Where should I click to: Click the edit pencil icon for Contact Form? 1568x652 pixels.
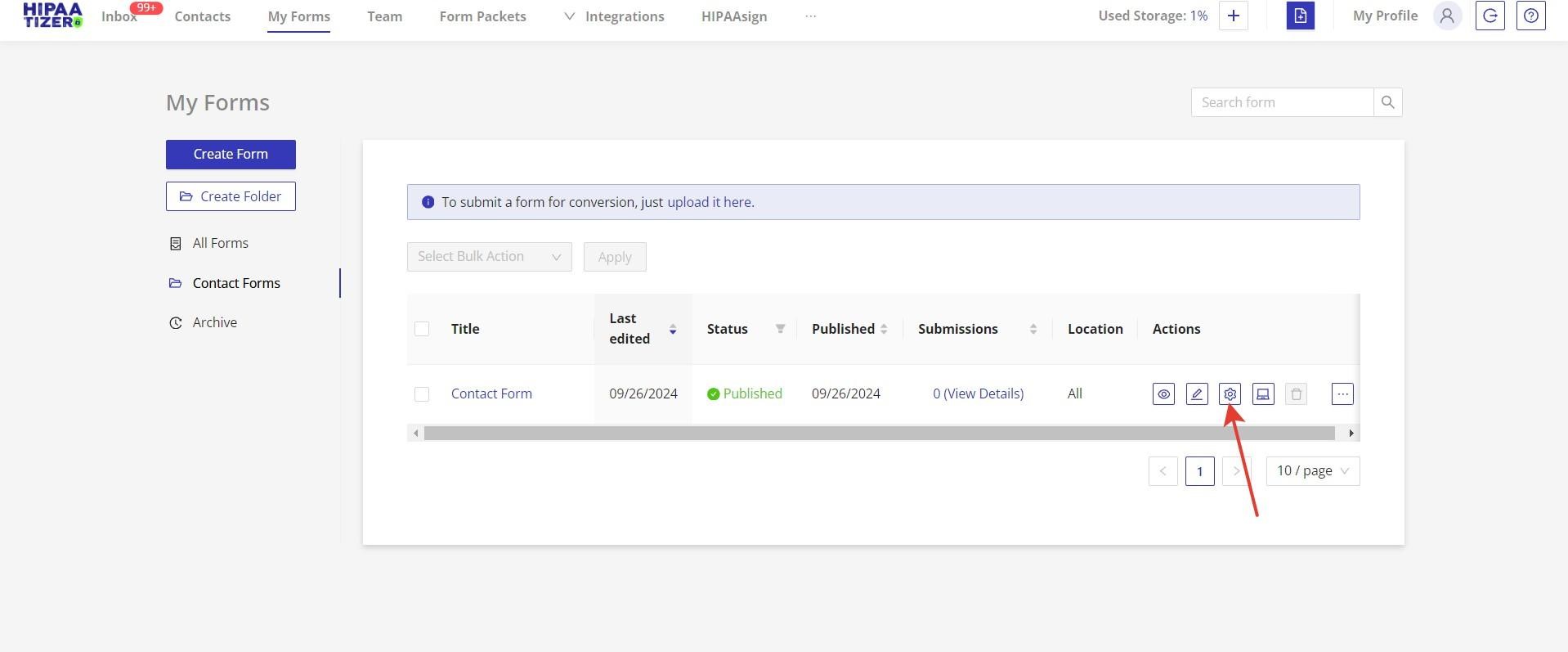coord(1197,394)
